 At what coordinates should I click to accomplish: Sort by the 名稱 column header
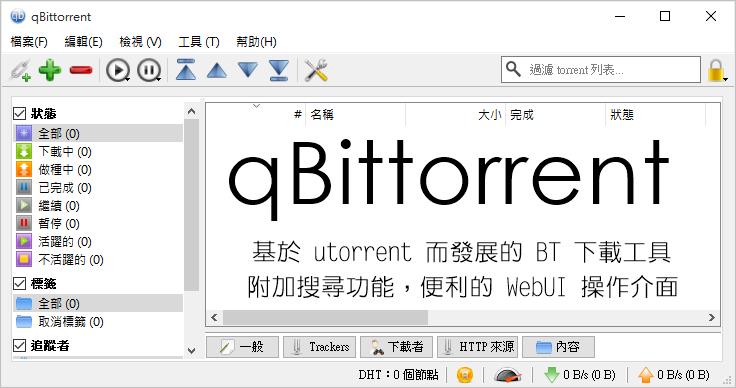coord(355,114)
